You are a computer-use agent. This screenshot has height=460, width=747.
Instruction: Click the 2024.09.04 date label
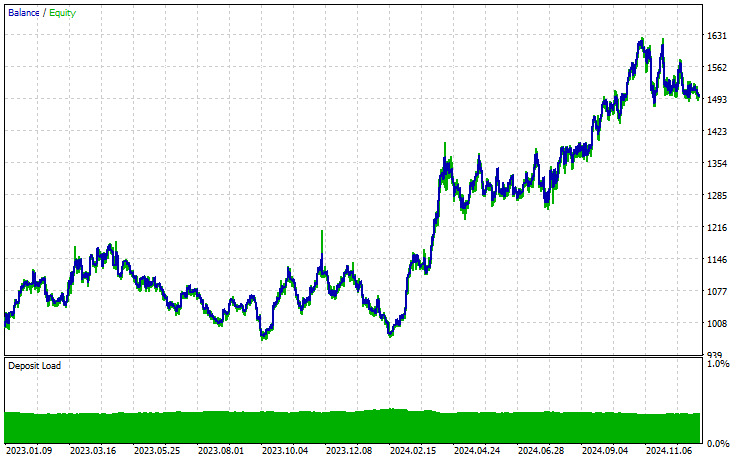pos(606,450)
